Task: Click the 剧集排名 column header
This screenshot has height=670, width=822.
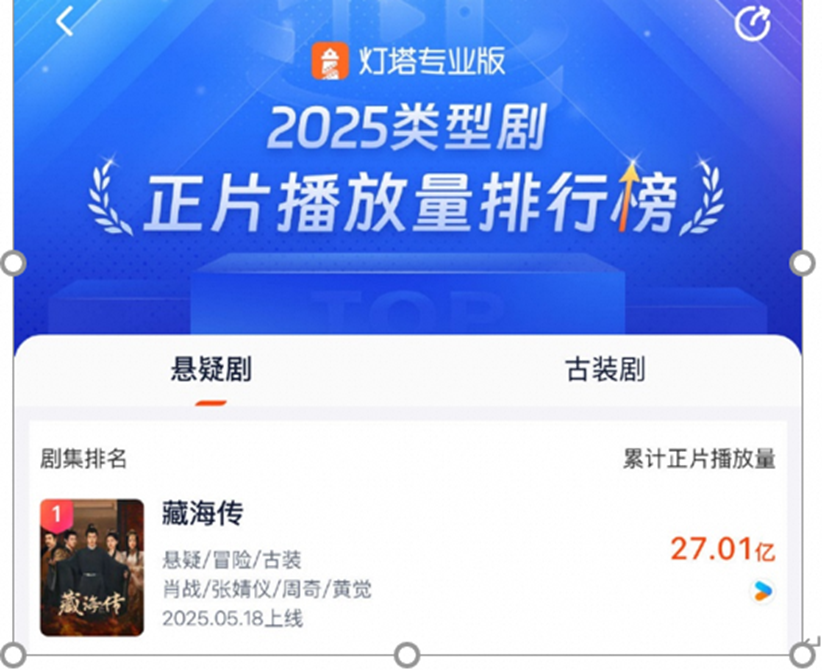Action: coord(83,458)
